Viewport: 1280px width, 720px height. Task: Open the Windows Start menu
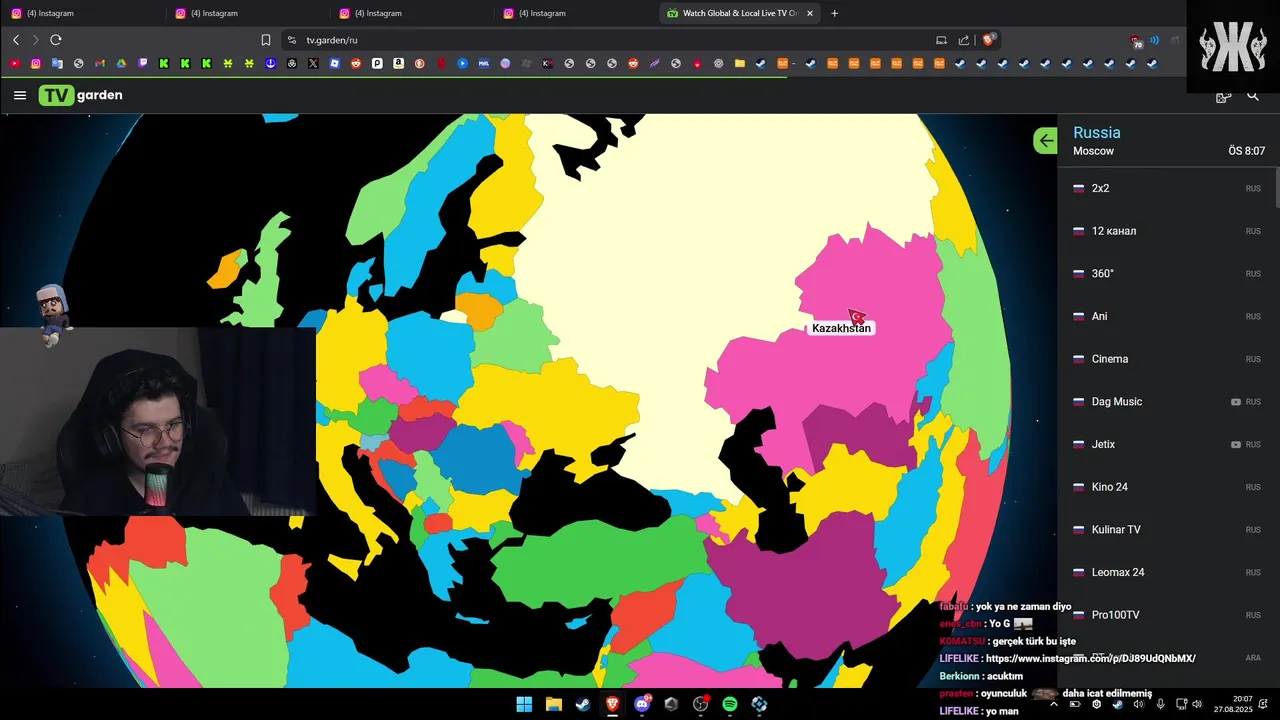point(524,704)
